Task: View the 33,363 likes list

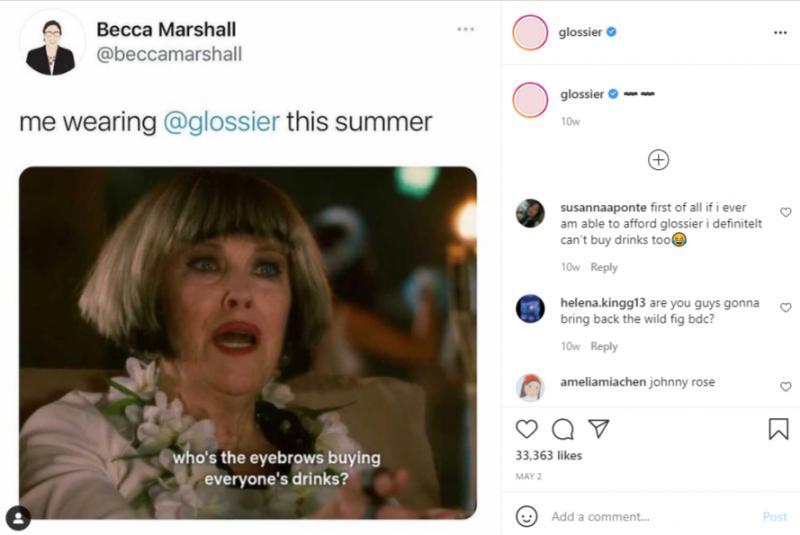Action: 548,455
